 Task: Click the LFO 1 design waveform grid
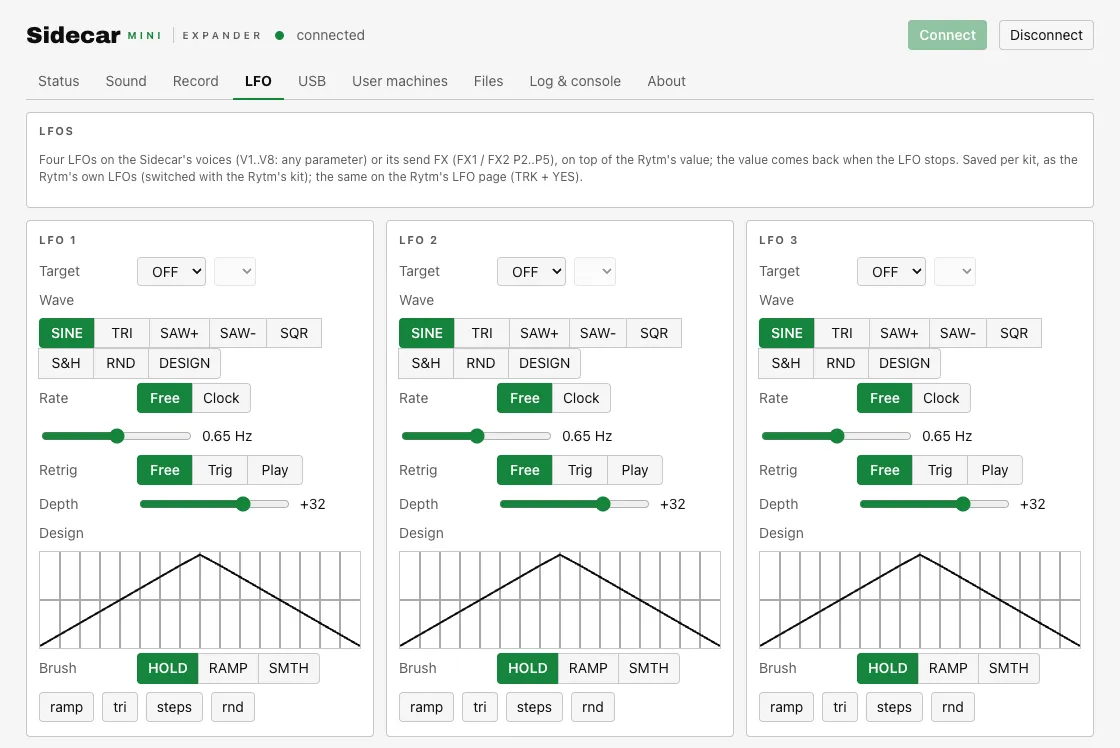click(200, 600)
